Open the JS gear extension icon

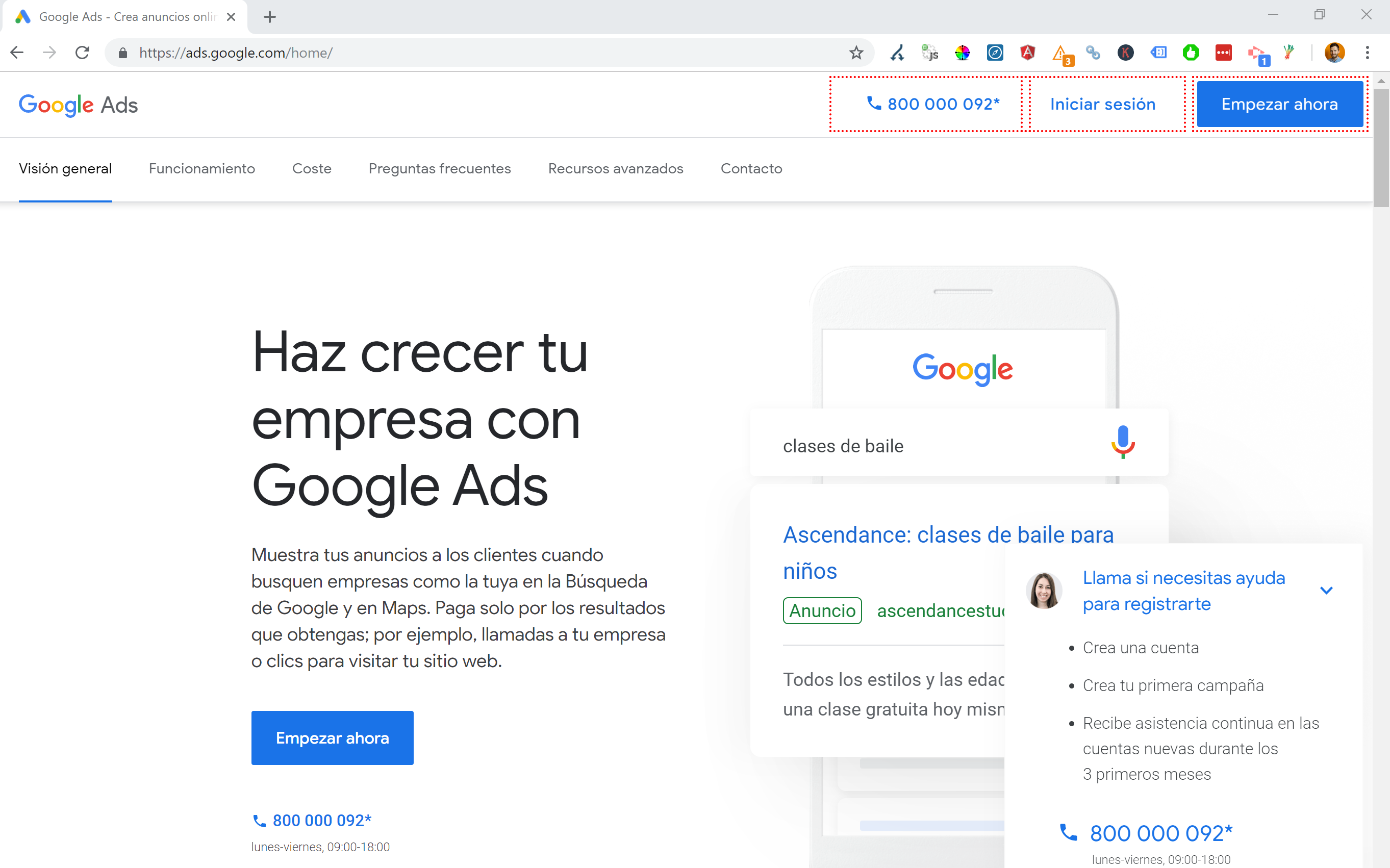pyautogui.click(x=929, y=53)
